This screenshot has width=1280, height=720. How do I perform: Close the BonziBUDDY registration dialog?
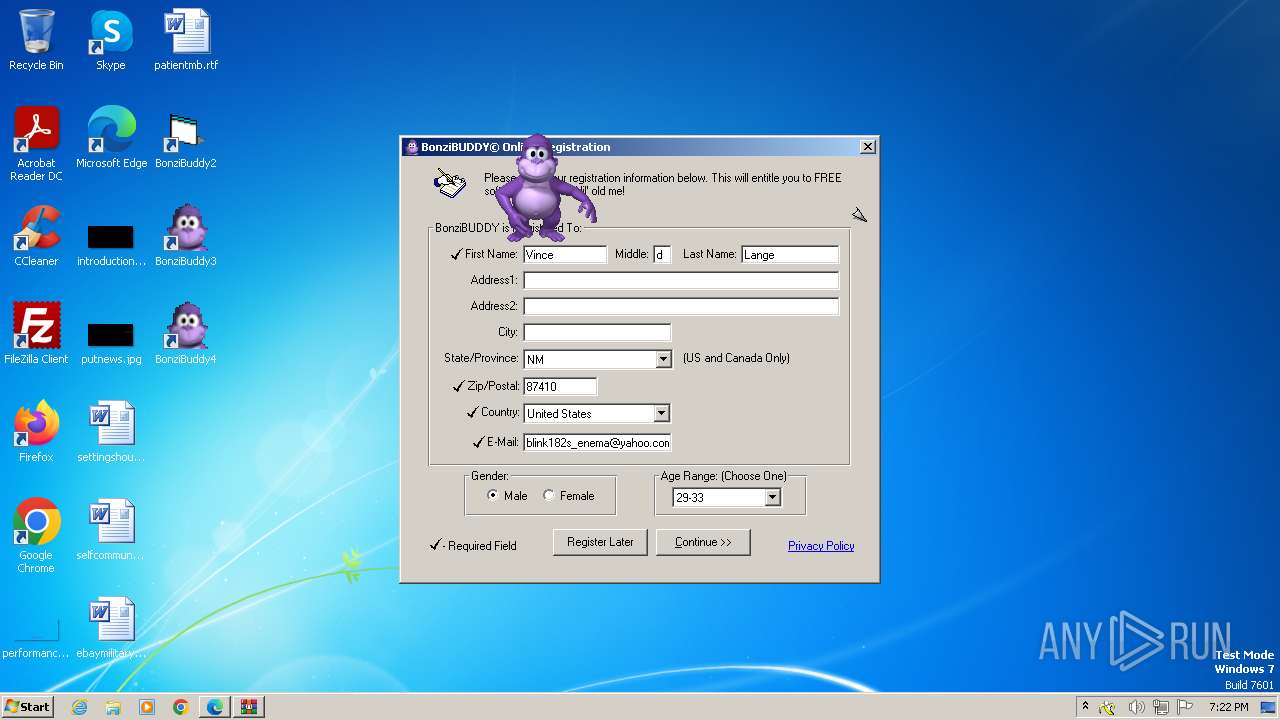[868, 147]
